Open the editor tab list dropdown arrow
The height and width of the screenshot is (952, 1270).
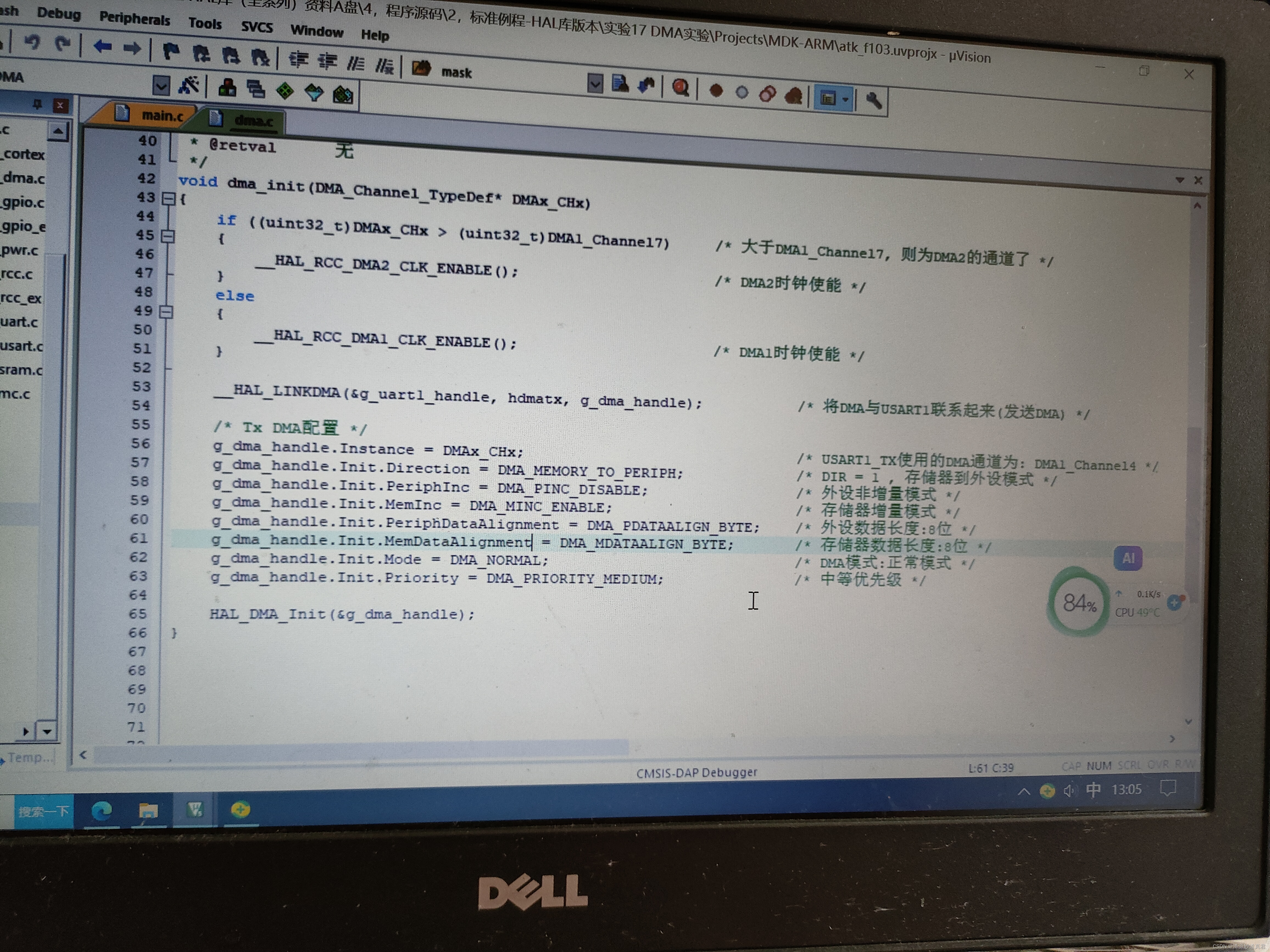[1179, 180]
